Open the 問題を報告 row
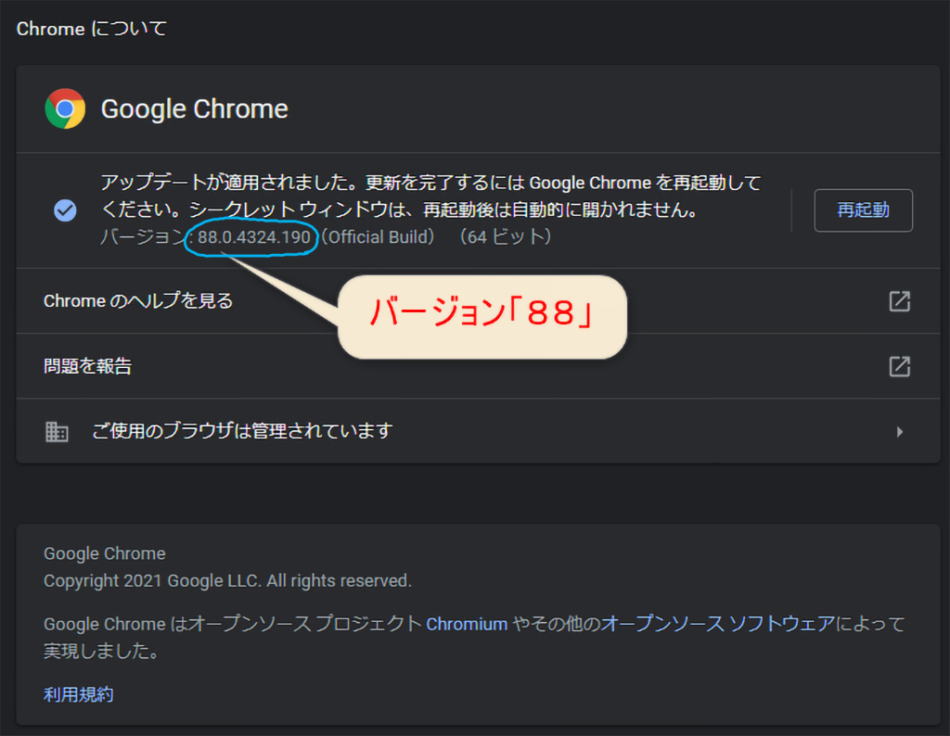The width and height of the screenshot is (950, 736). (x=477, y=366)
